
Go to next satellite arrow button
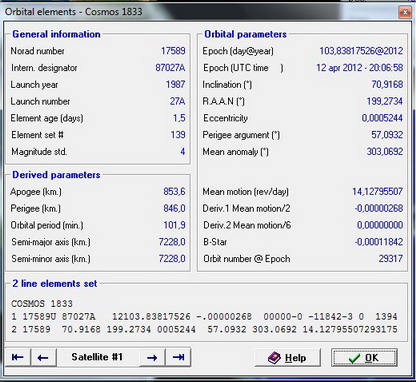coord(152,357)
